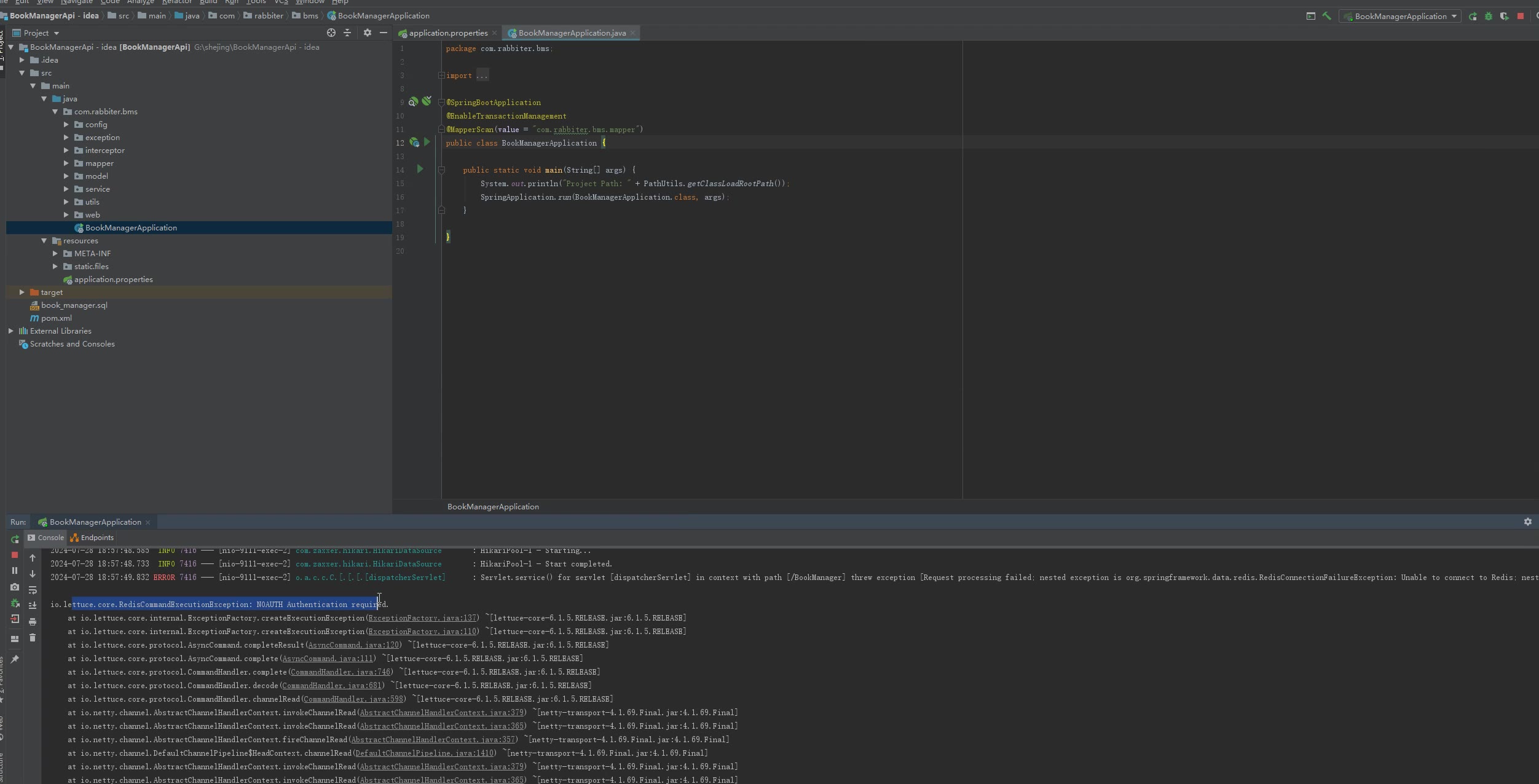Open the ExceptionFactory.java:137 stack trace link

click(422, 618)
